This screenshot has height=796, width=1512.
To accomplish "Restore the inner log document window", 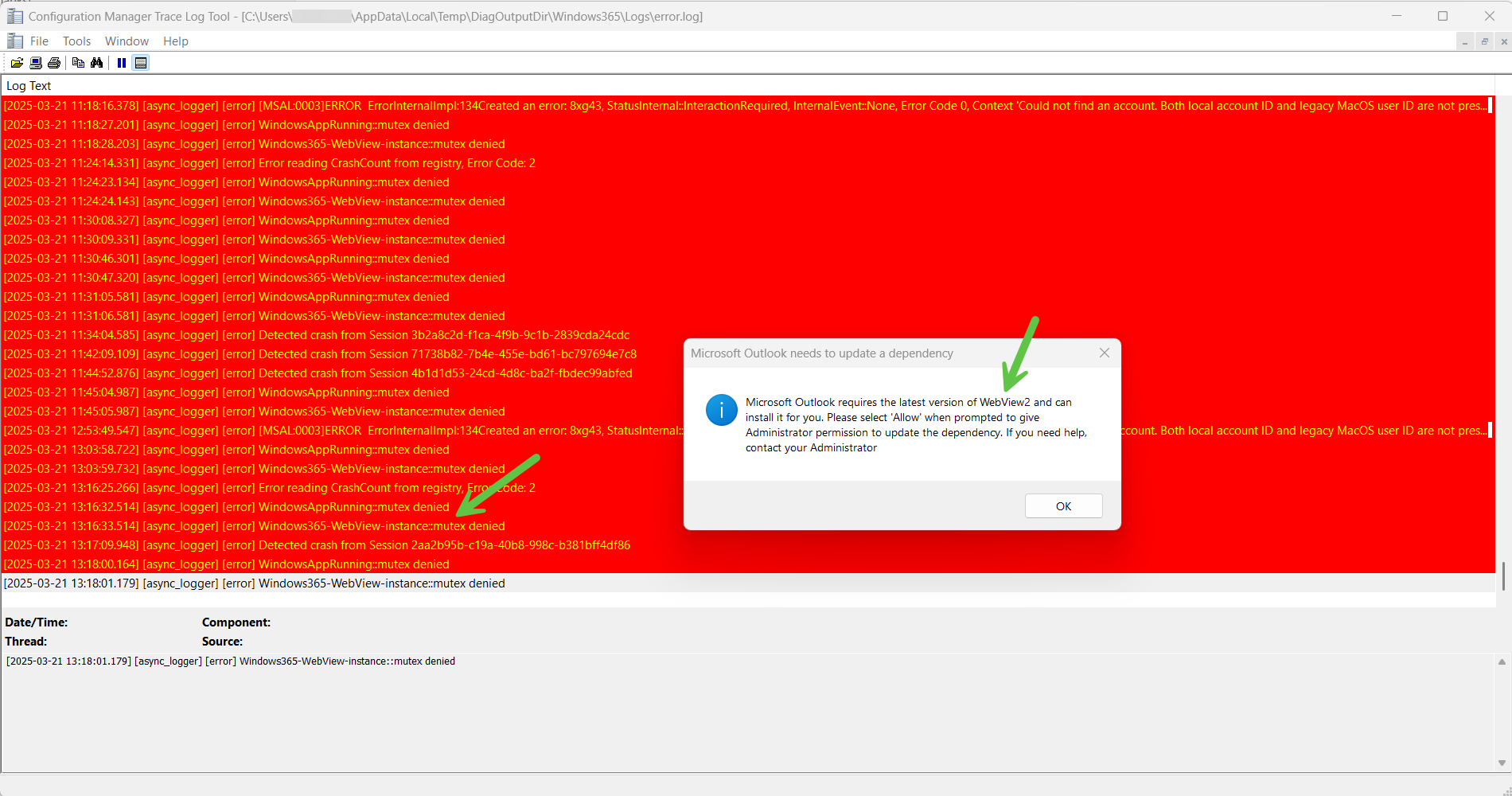I will [1484, 41].
